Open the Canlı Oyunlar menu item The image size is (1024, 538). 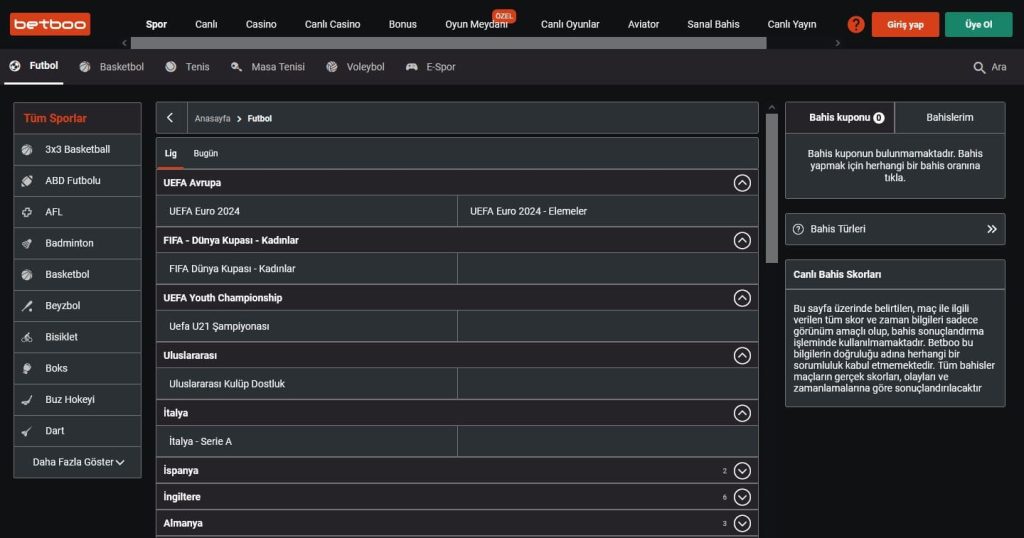pos(569,24)
